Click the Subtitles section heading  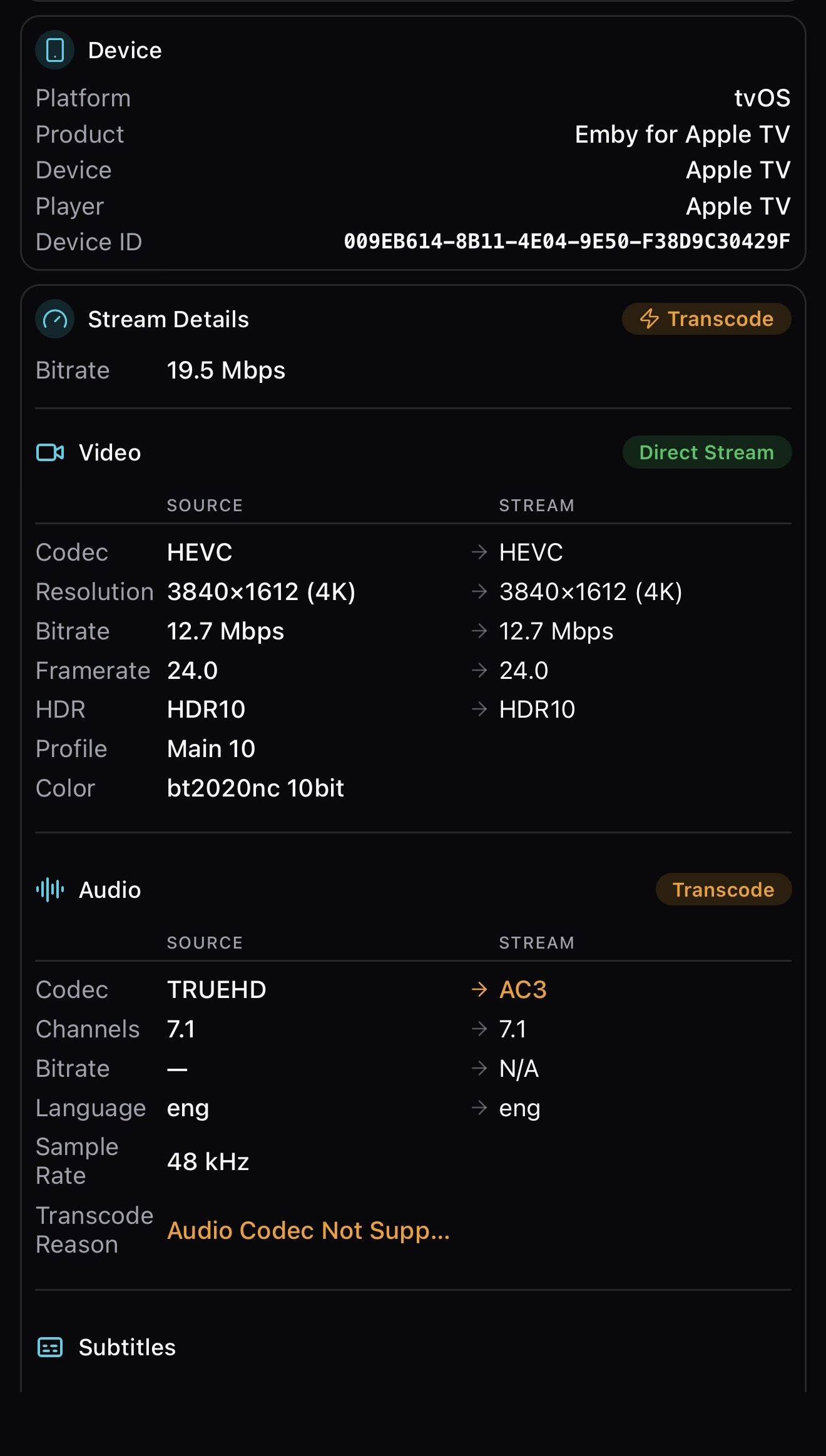pyautogui.click(x=127, y=1347)
